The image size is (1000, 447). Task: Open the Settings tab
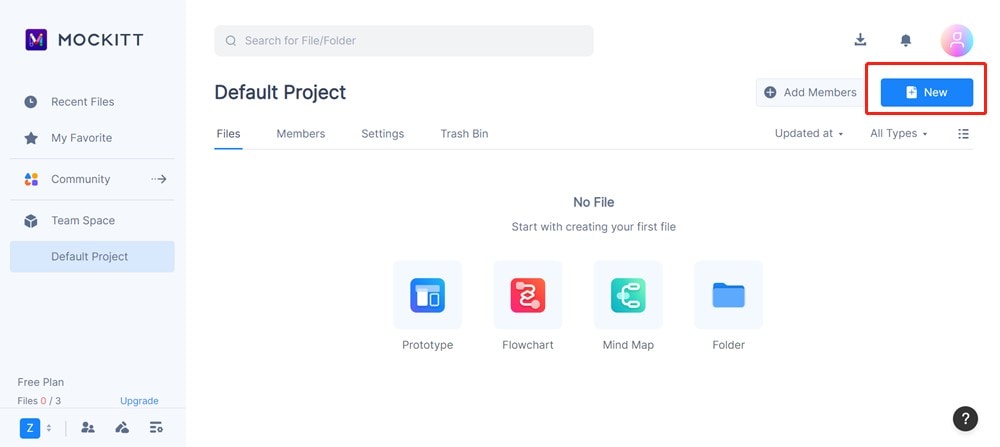[x=383, y=134]
